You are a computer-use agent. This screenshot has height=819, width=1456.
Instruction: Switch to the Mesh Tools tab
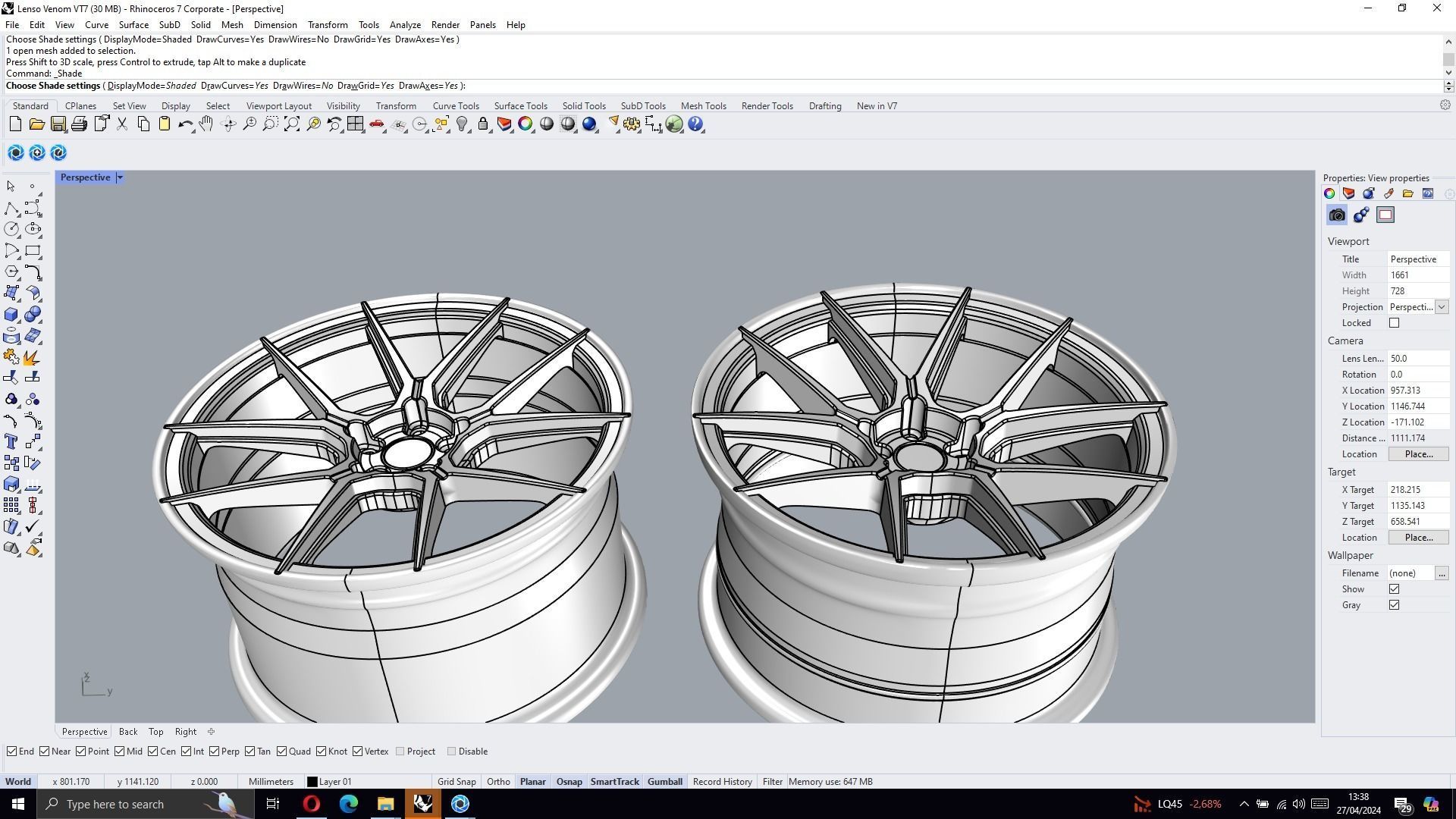(703, 106)
